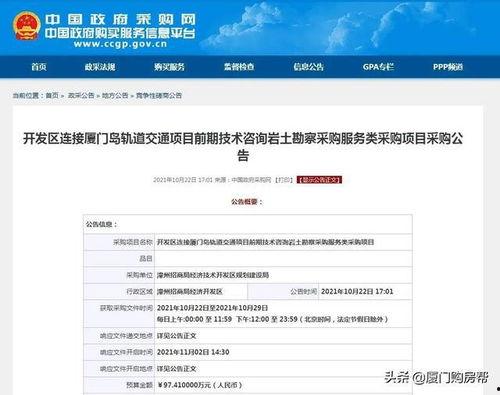The image size is (500, 395).
Task: Select the opening time 2021年11月02日 14:30
Action: tap(193, 352)
